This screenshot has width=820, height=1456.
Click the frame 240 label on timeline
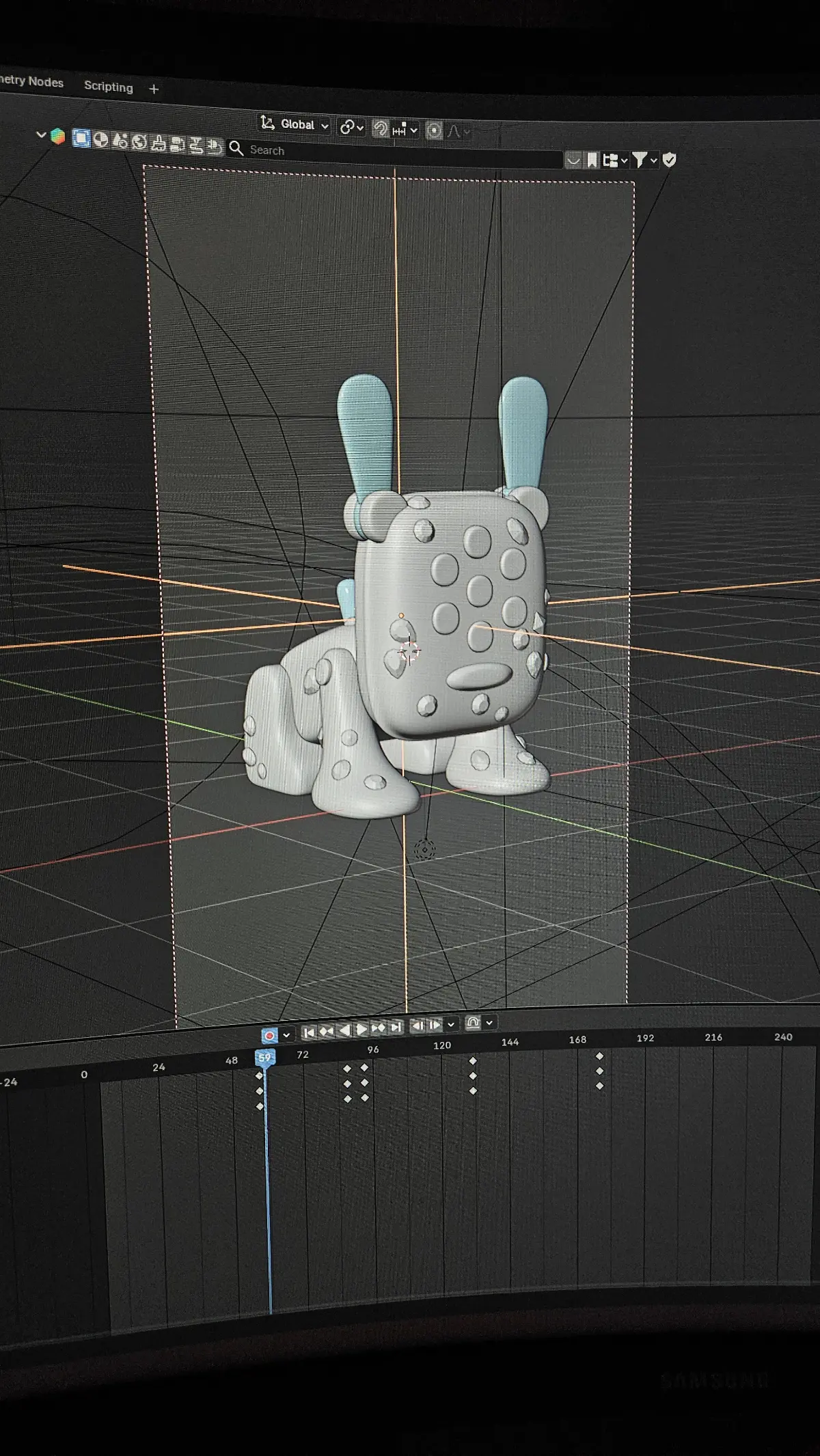[783, 1036]
